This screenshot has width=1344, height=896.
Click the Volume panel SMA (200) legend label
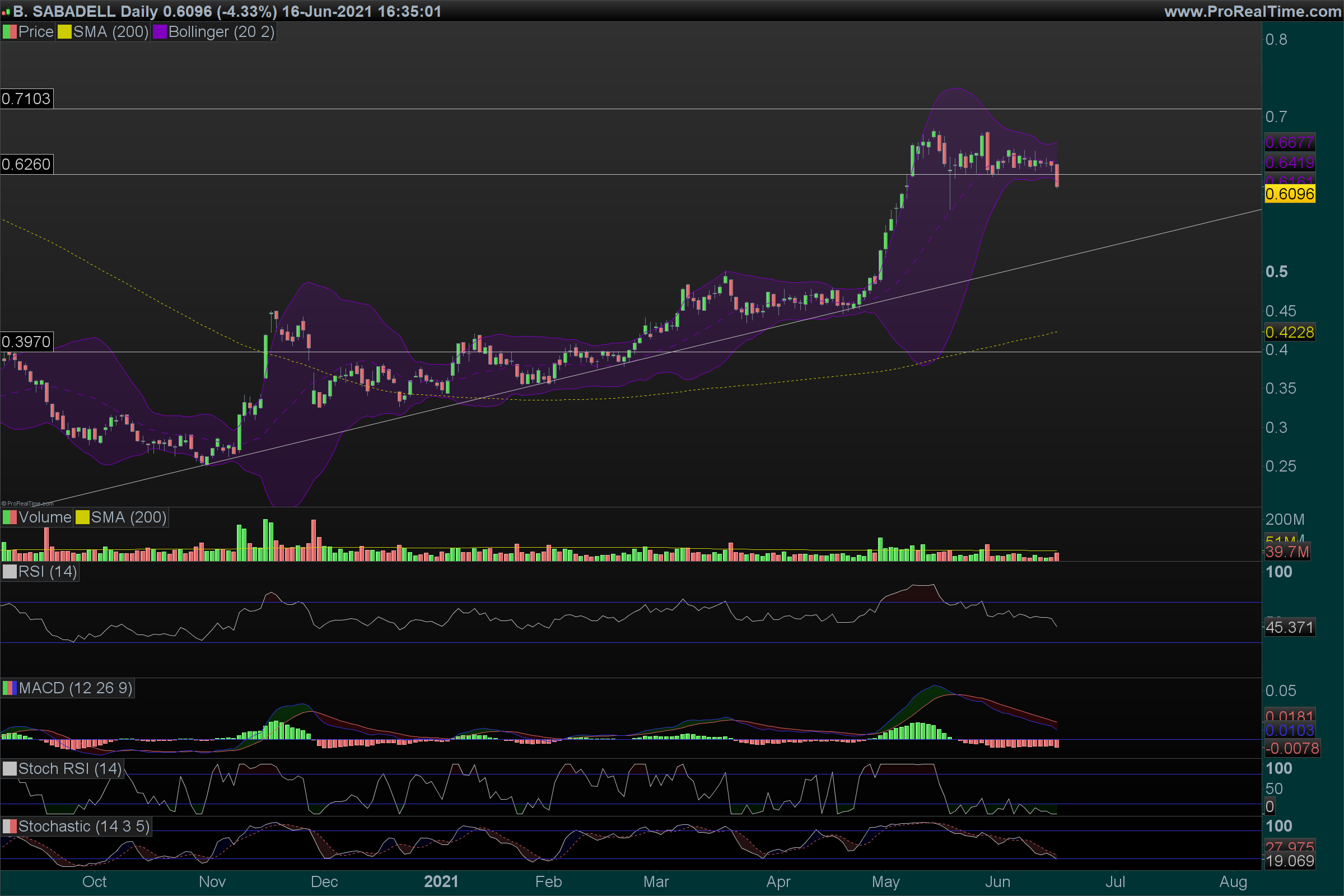tap(129, 517)
